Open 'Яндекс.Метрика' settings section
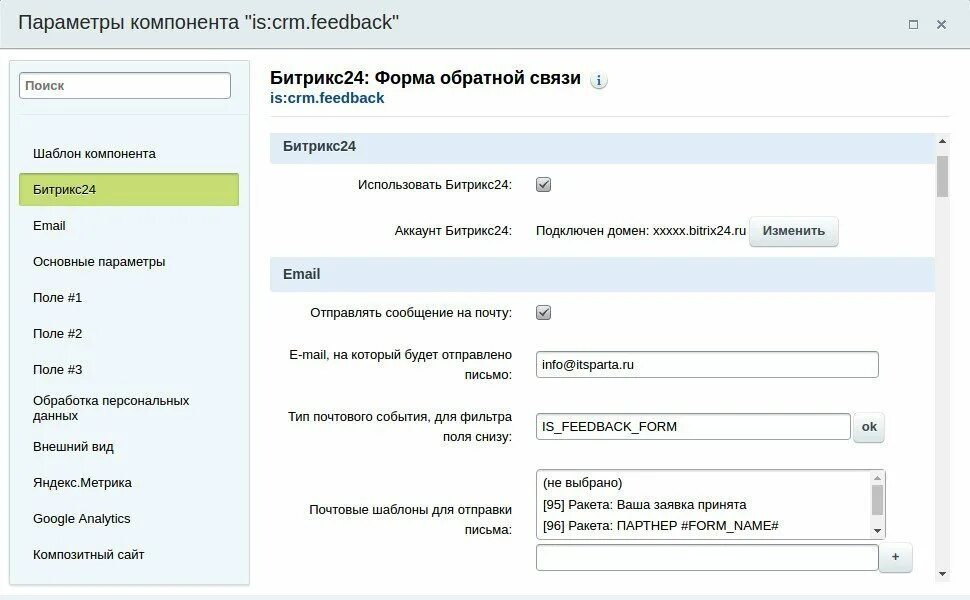970x600 pixels. coord(82,482)
